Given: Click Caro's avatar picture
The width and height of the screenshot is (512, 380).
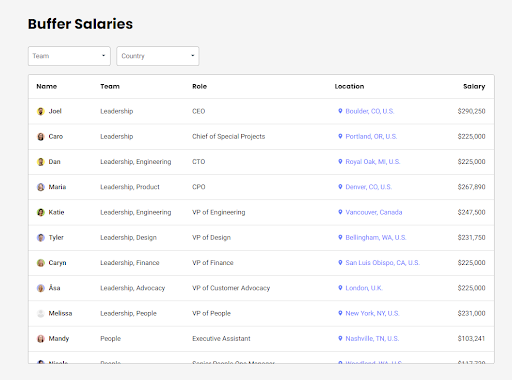Looking at the screenshot, I should (x=41, y=137).
